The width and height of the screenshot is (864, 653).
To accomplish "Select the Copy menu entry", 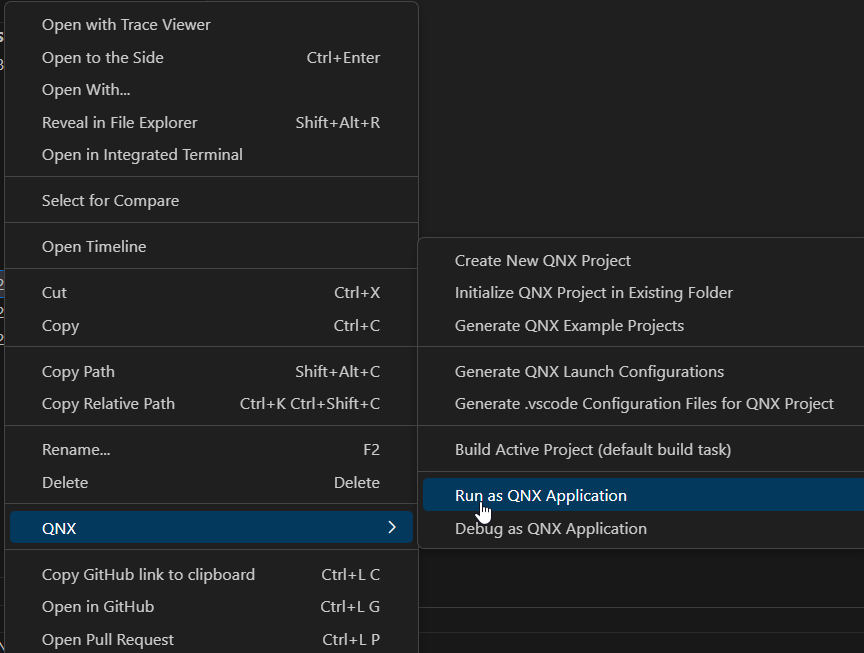I will pos(211,326).
